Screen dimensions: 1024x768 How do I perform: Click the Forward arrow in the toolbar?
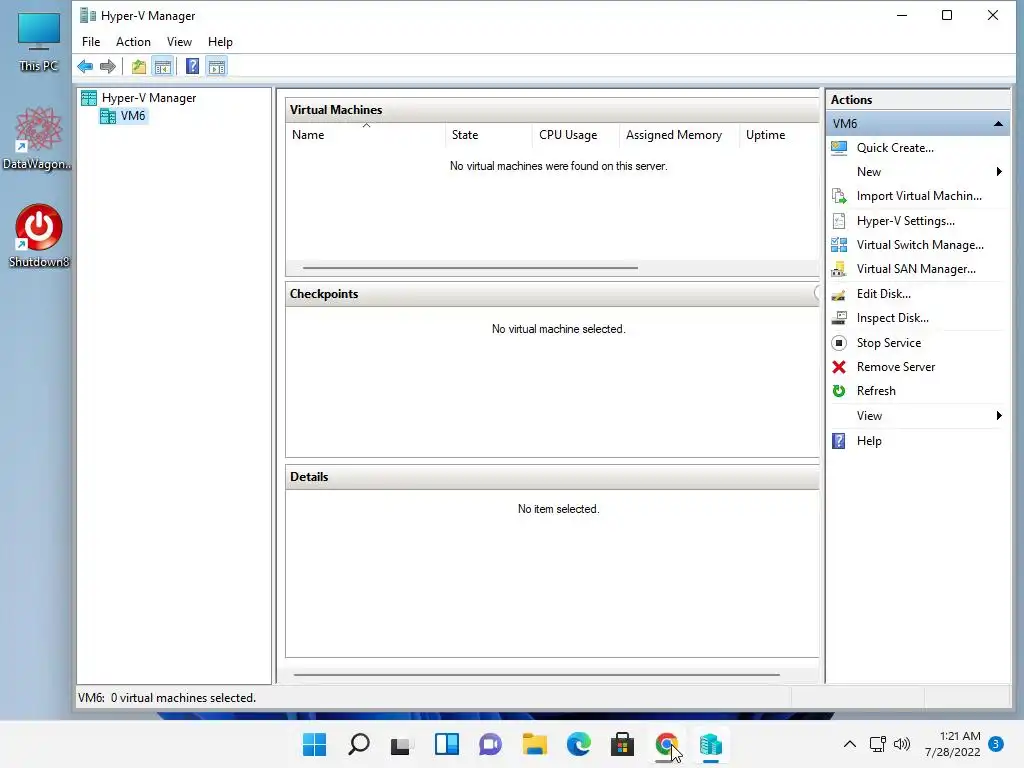pos(108,66)
